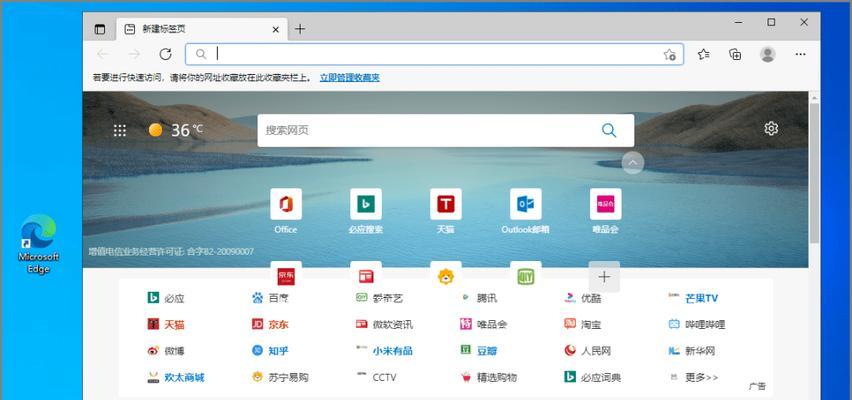Open the yellow bear paw quick link tile
Viewport: 852px width, 400px height.
pyautogui.click(x=446, y=276)
